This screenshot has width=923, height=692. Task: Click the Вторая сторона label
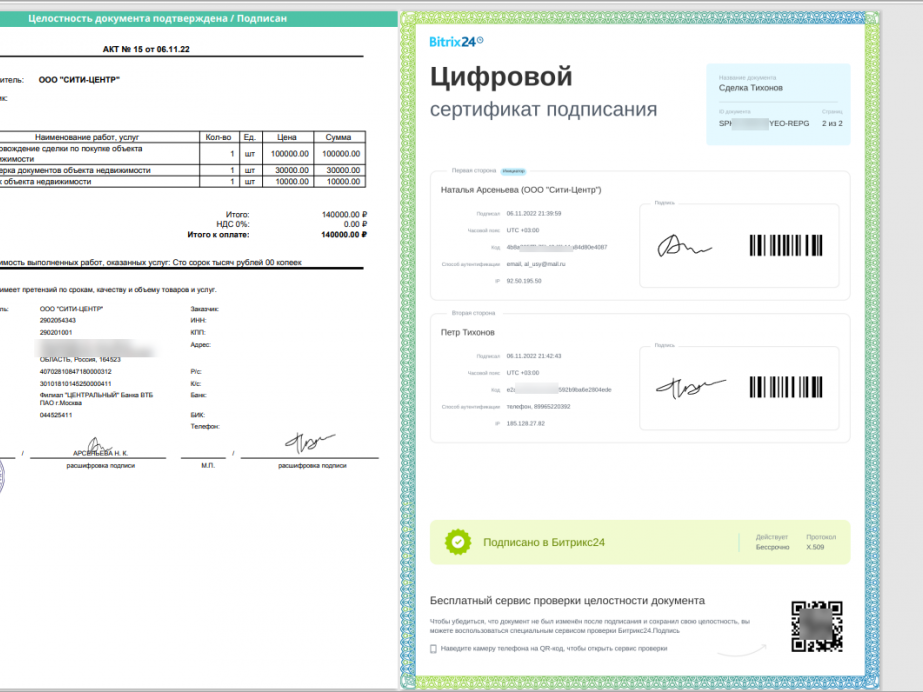click(473, 313)
